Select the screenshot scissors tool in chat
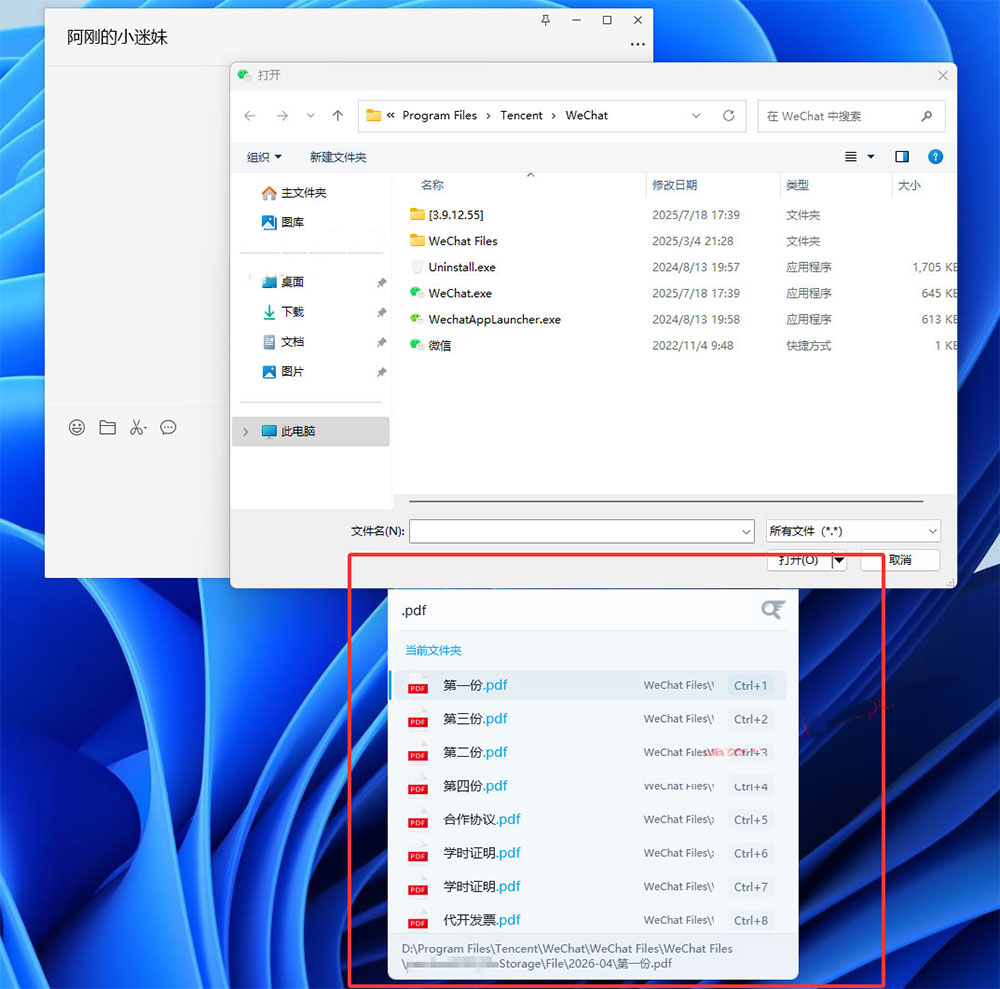 coord(138,427)
